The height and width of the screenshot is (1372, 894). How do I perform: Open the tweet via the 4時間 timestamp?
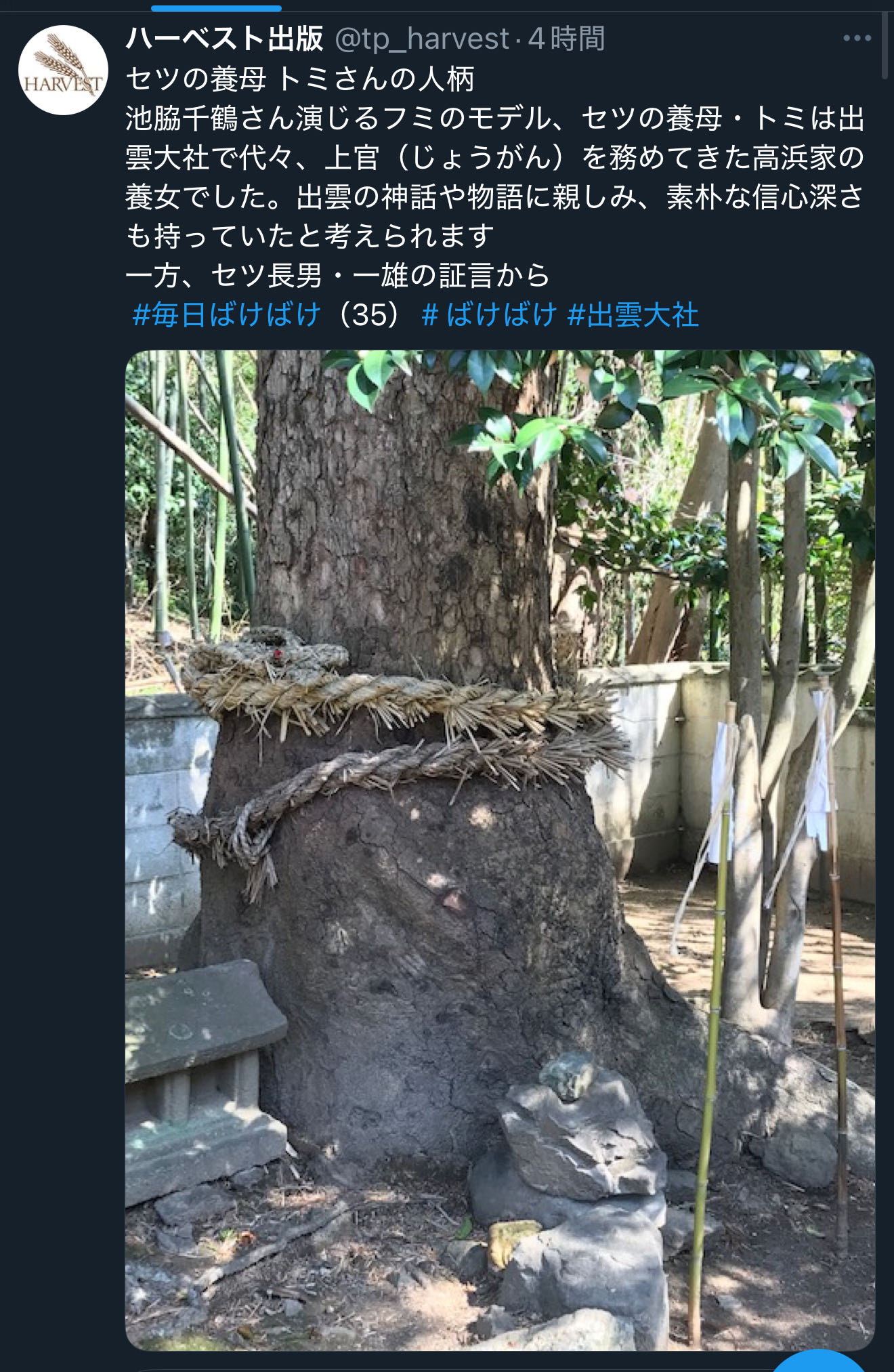pyautogui.click(x=567, y=39)
